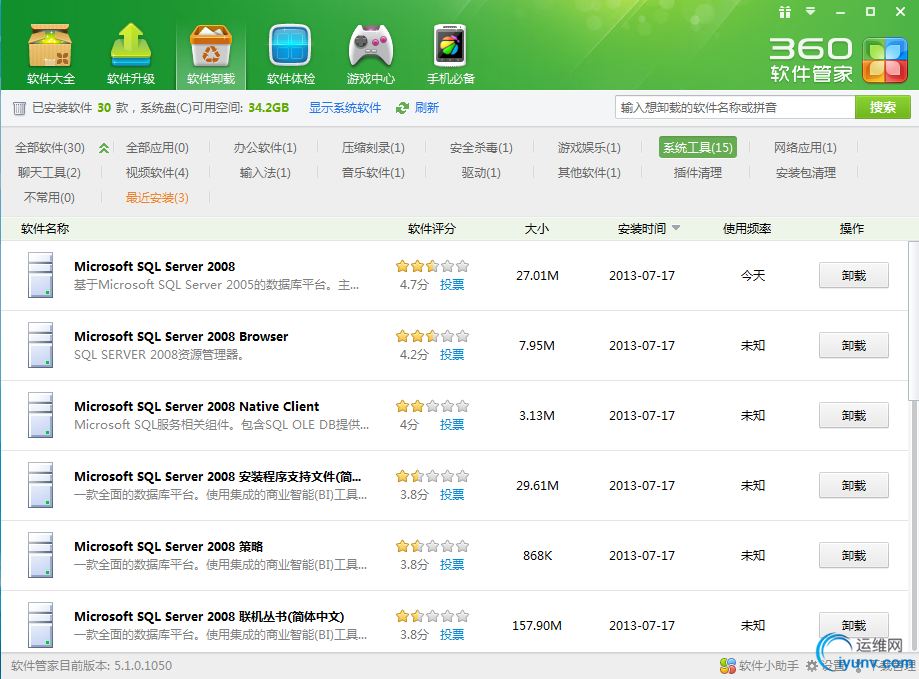
Task: Open 插件清理 plugin cleanup
Action: (x=697, y=173)
